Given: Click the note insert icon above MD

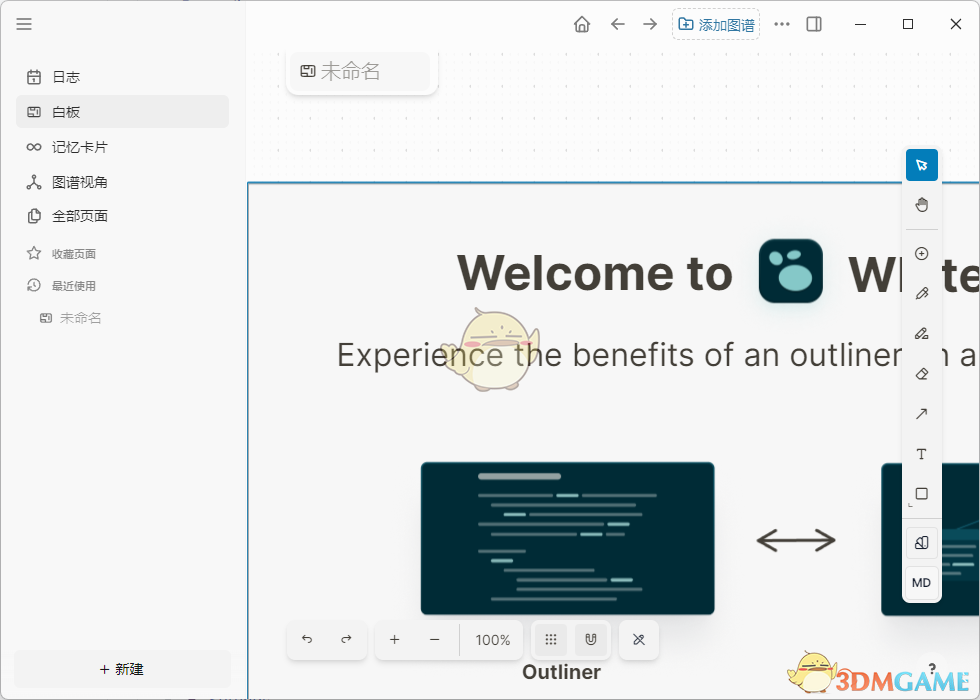Looking at the screenshot, I should pos(921,542).
